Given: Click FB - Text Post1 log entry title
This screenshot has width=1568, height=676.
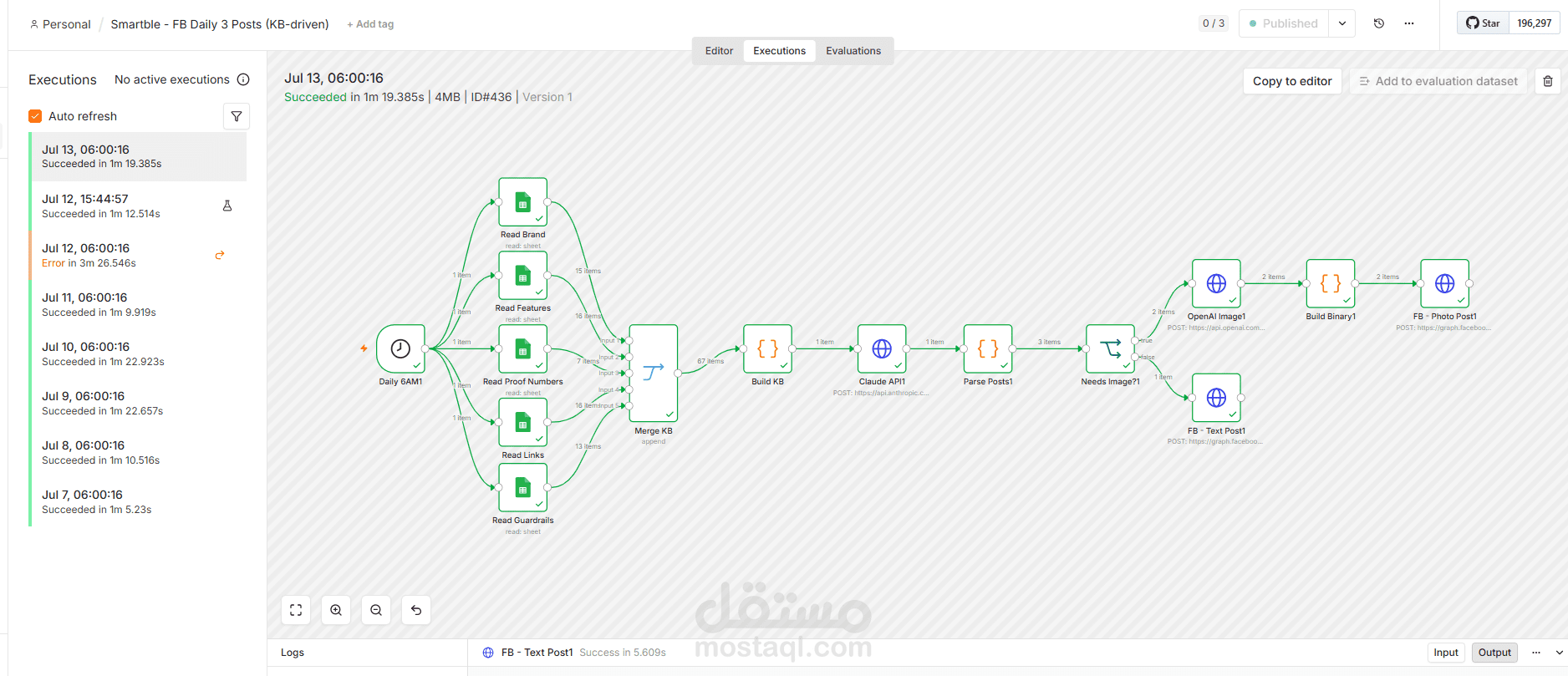Looking at the screenshot, I should click(x=537, y=653).
